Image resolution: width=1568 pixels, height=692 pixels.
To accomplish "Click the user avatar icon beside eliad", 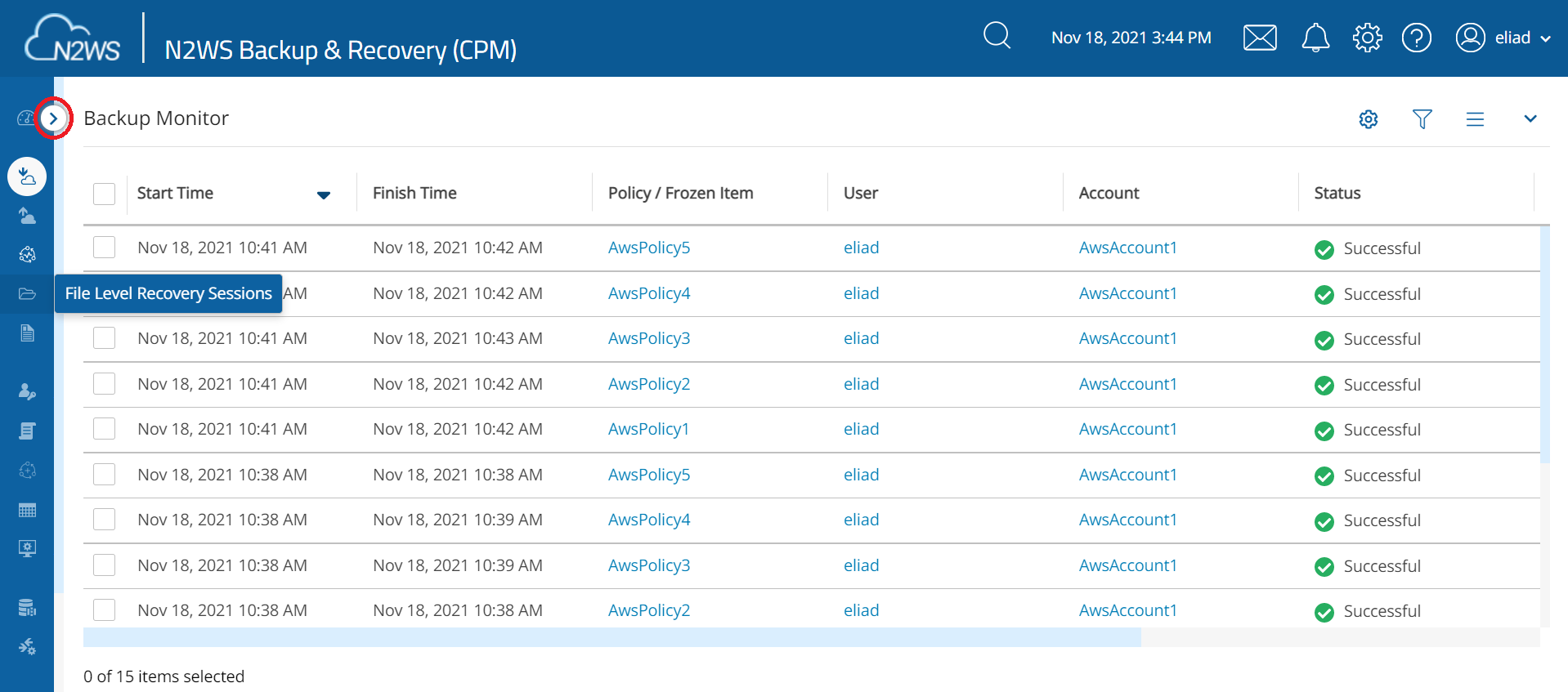I will [1470, 38].
